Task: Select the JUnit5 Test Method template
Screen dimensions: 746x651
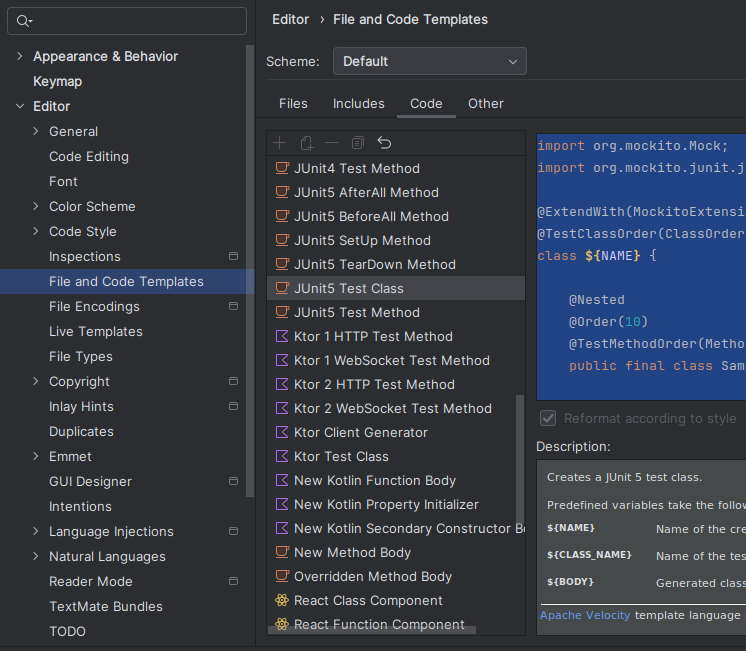Action: point(357,312)
